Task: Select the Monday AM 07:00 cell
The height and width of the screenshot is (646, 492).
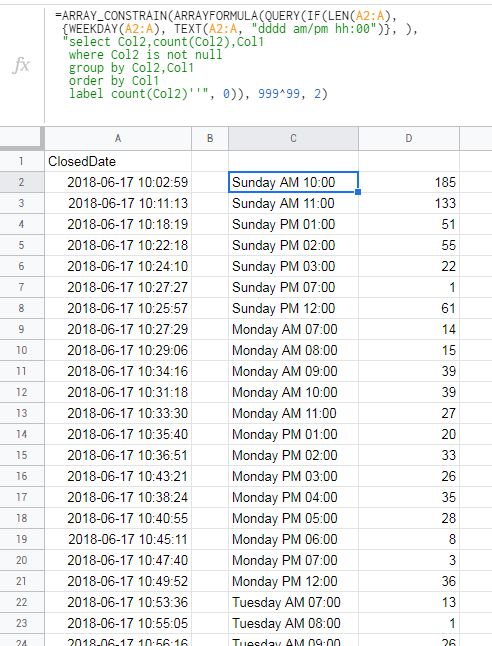Action: pyautogui.click(x=293, y=329)
